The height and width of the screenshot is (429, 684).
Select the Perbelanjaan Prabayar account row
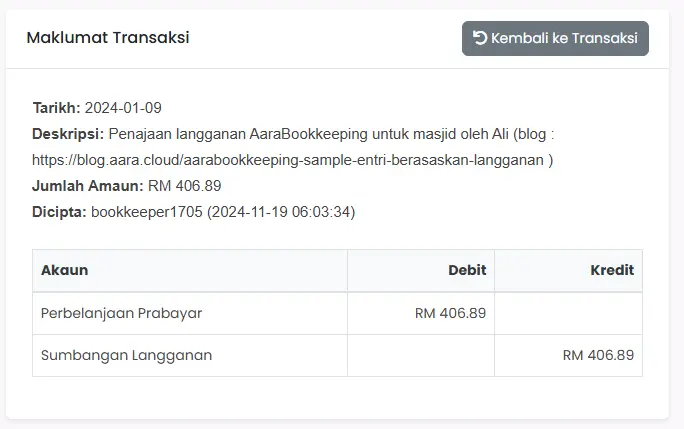tap(337, 313)
